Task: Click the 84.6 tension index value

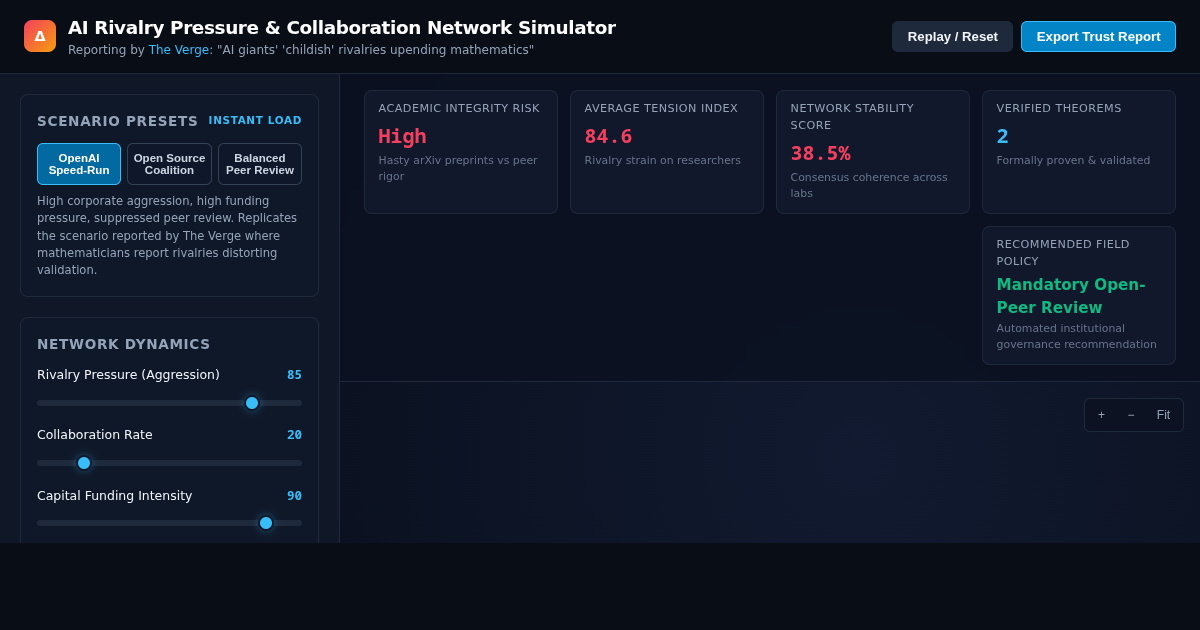Action: [608, 136]
